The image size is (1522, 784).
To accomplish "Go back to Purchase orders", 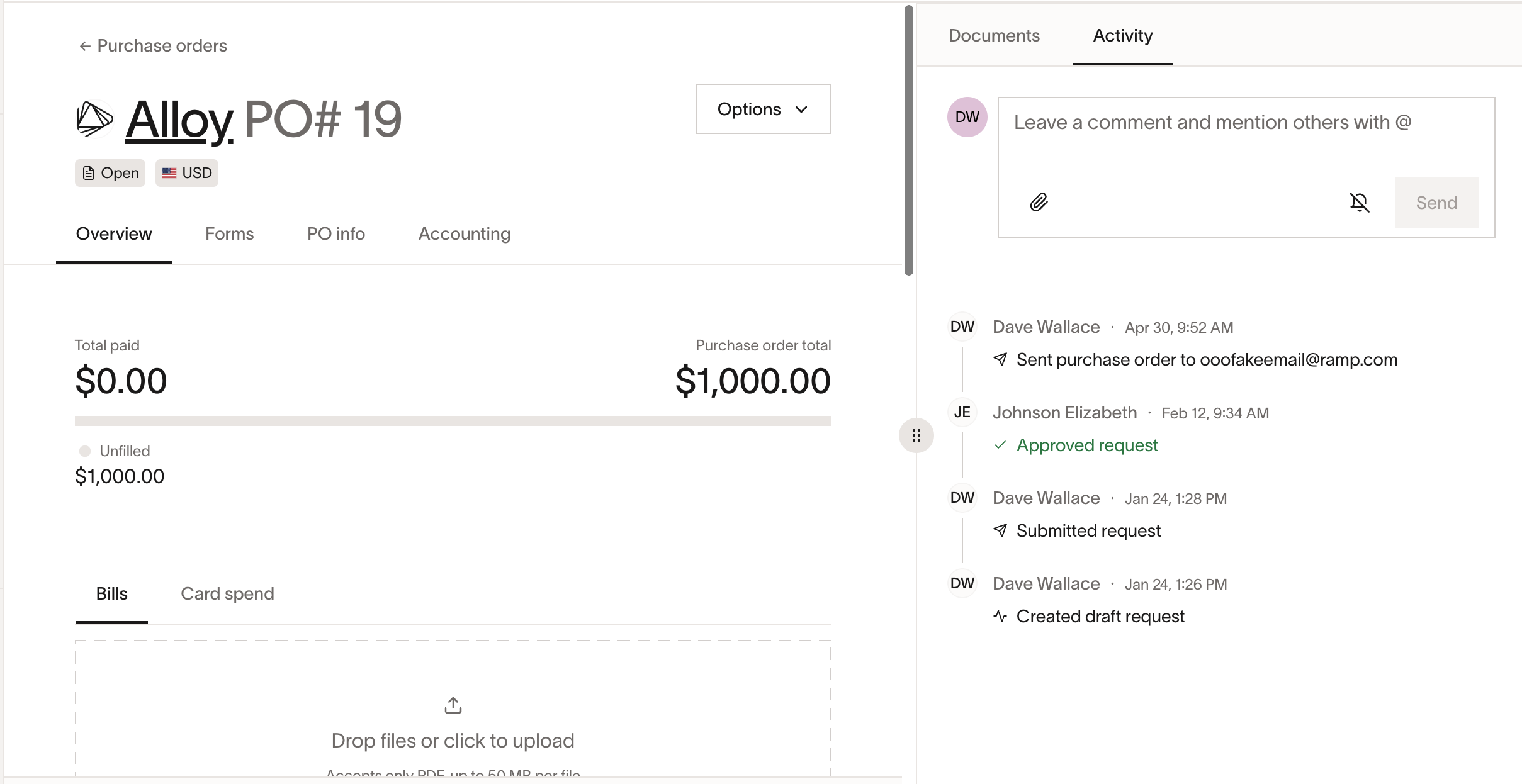I will 153,46.
